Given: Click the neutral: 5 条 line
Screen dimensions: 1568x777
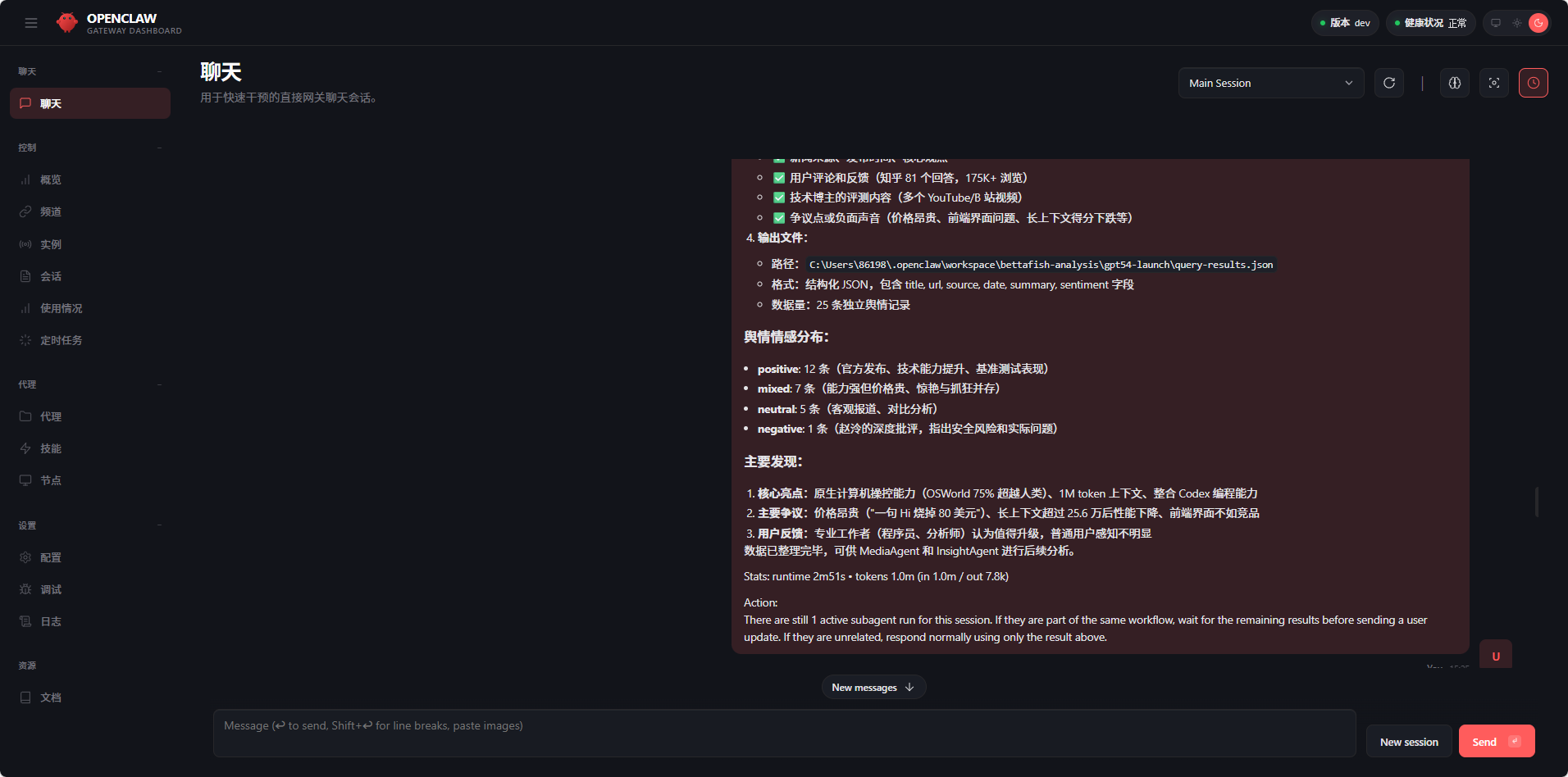Looking at the screenshot, I should (x=847, y=409).
